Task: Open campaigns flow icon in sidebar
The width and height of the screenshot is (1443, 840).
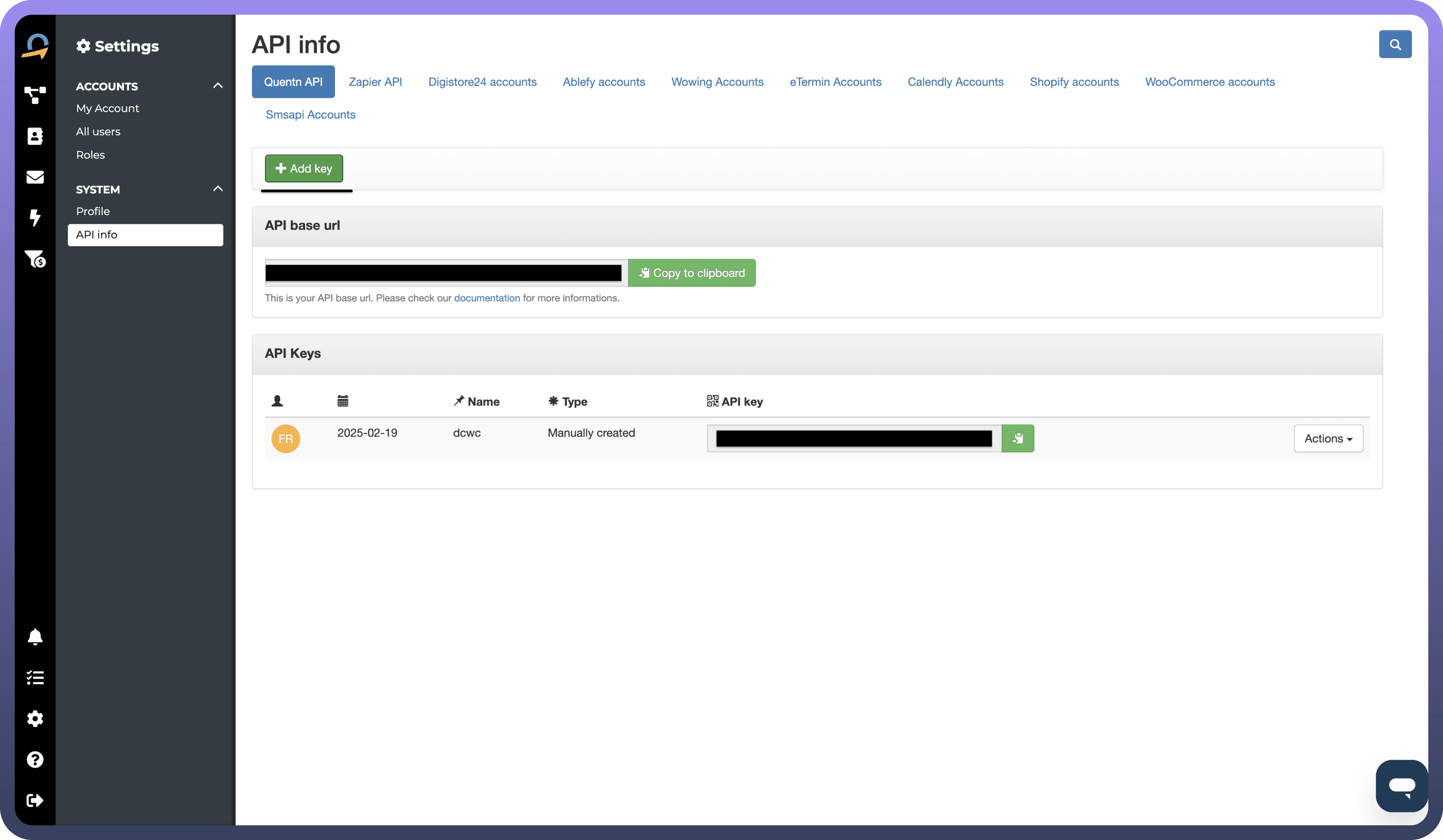Action: point(35,95)
